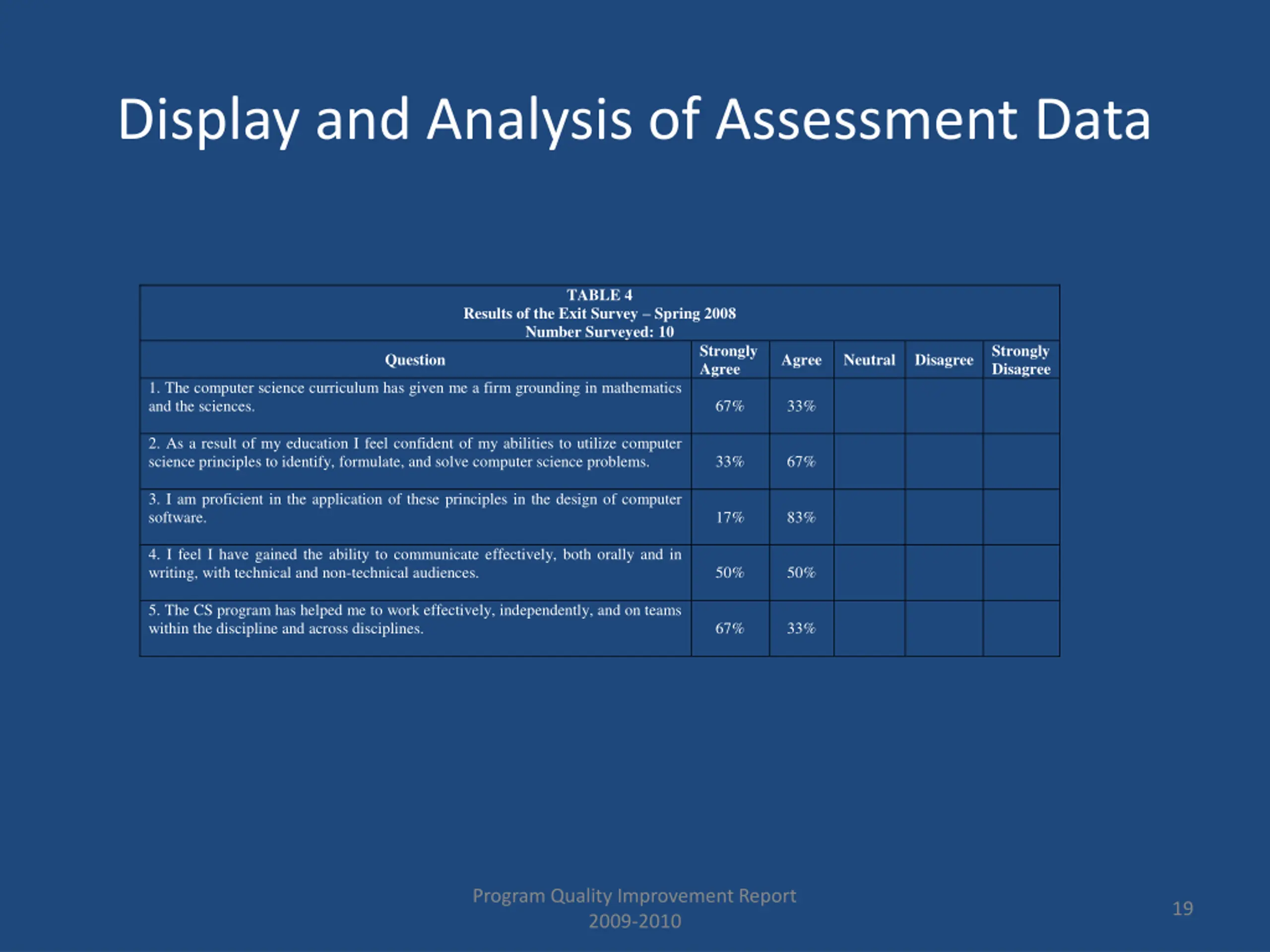Select the 83% cell for question 3

801,518
